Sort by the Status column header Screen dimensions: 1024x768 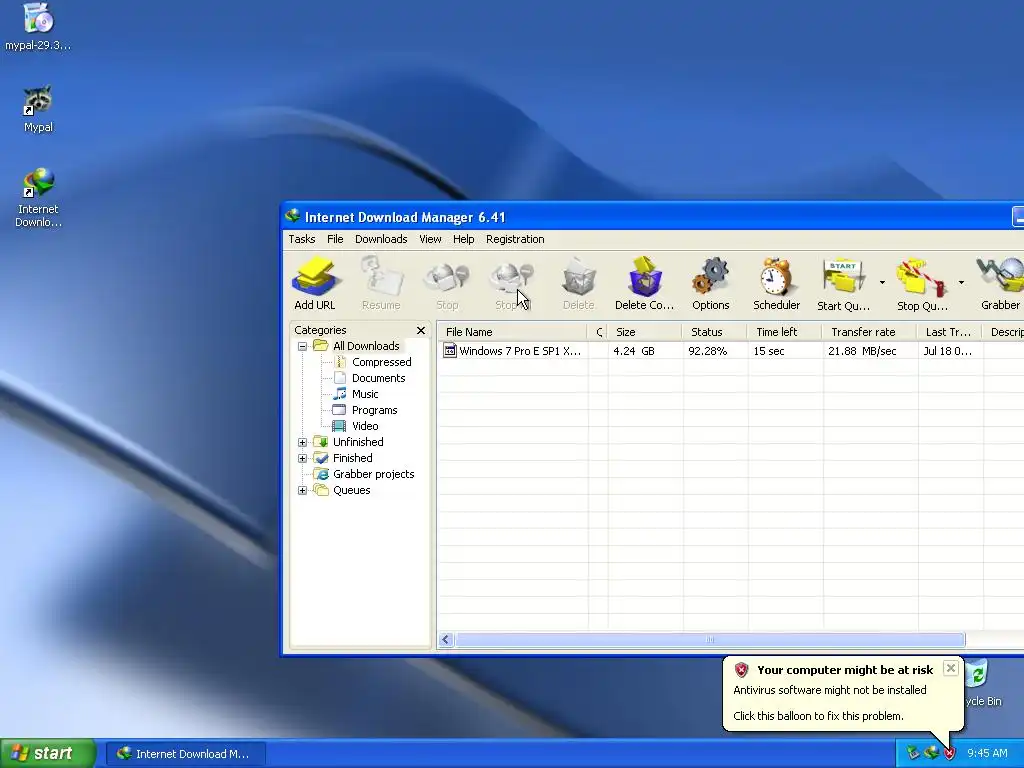714,332
